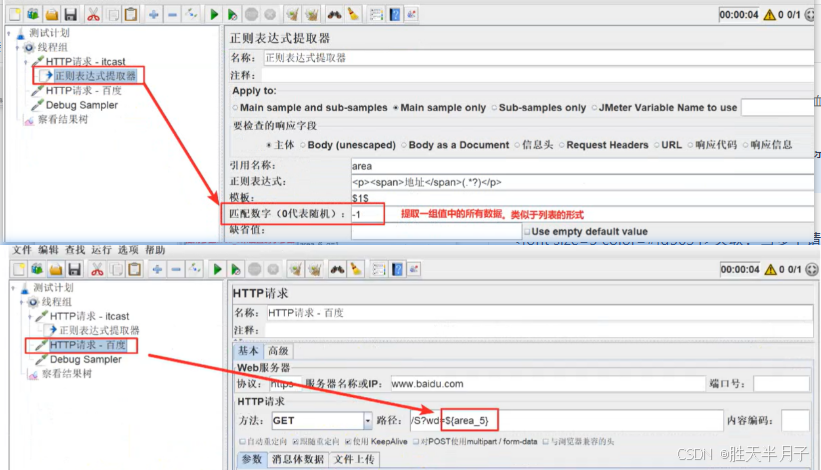Toggle '跟随重定向' checkbox

pos(295,442)
